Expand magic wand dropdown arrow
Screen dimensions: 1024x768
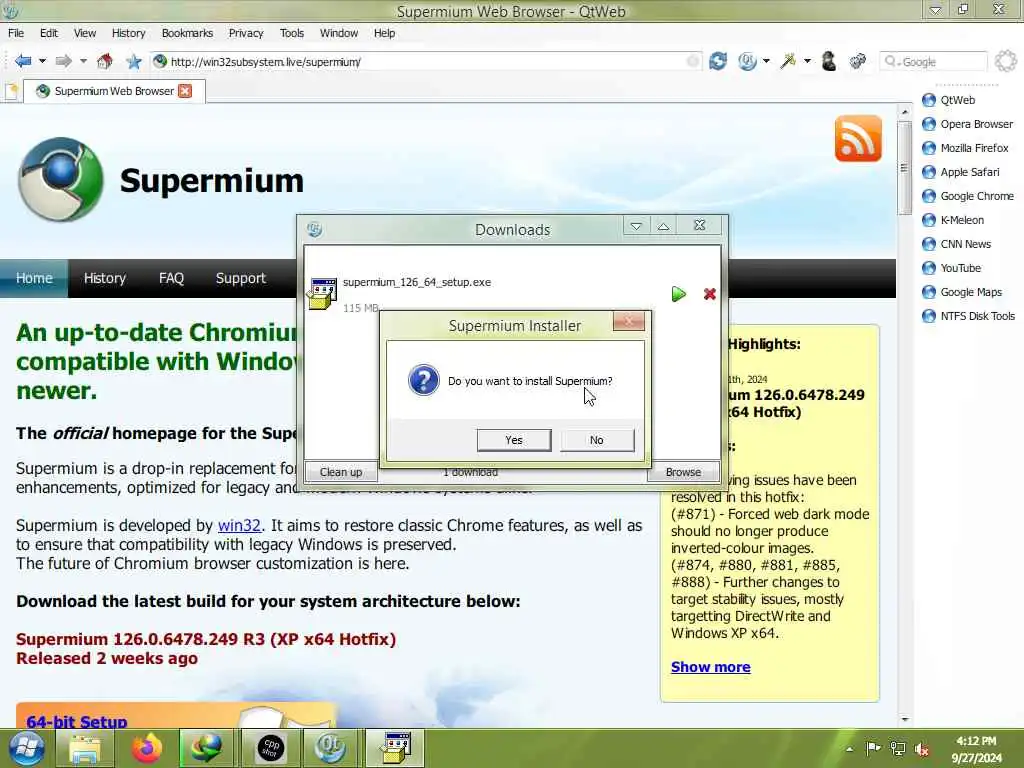[x=807, y=61]
